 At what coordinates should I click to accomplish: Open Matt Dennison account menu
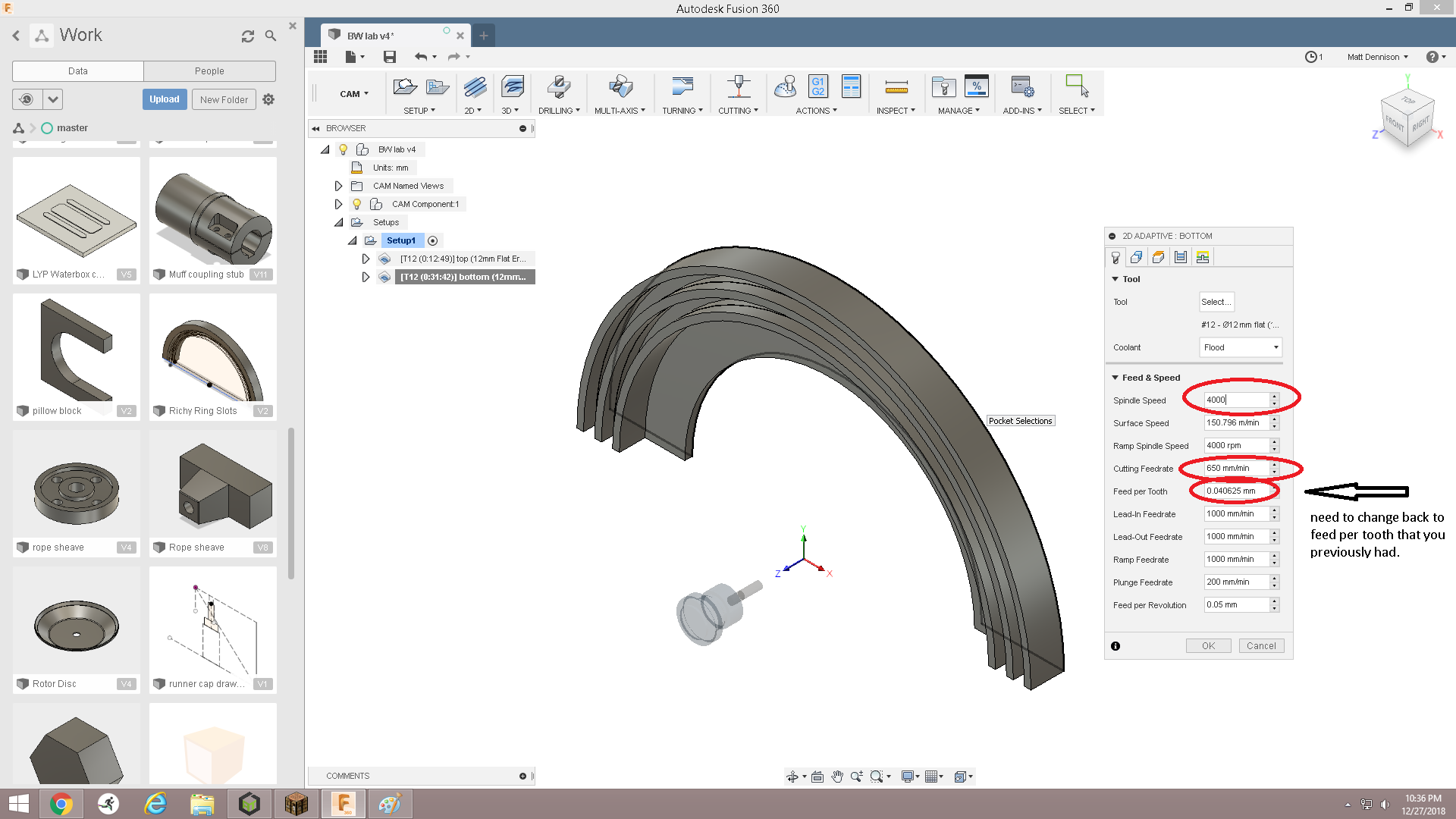click(1378, 57)
